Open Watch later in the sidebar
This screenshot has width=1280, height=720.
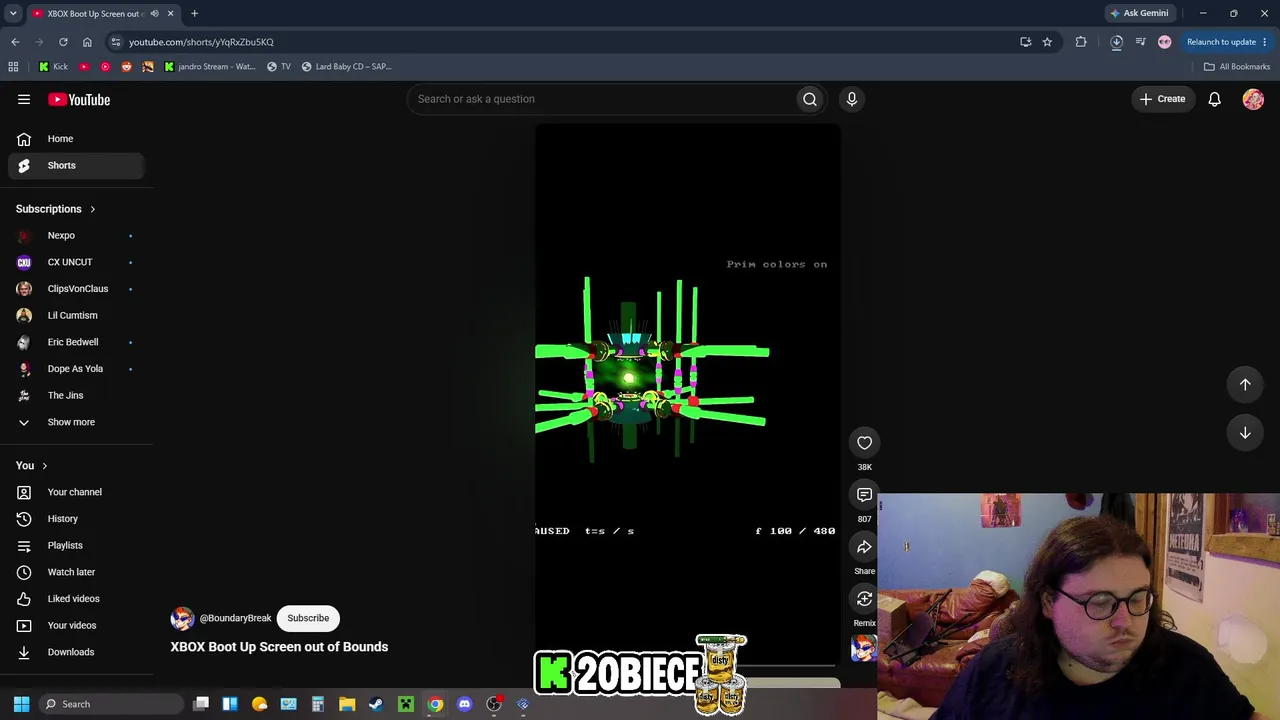pyautogui.click(x=76, y=572)
